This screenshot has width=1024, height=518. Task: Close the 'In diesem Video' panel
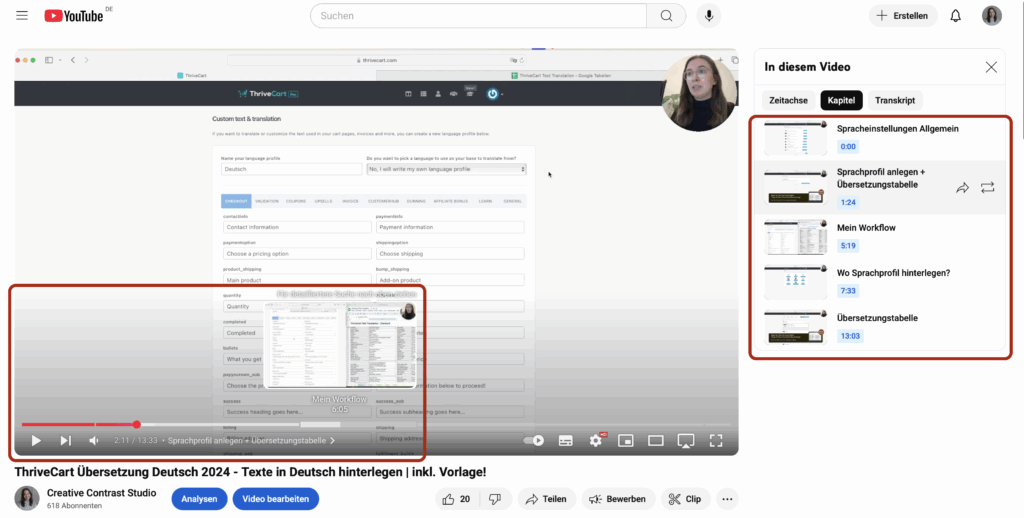[x=991, y=67]
